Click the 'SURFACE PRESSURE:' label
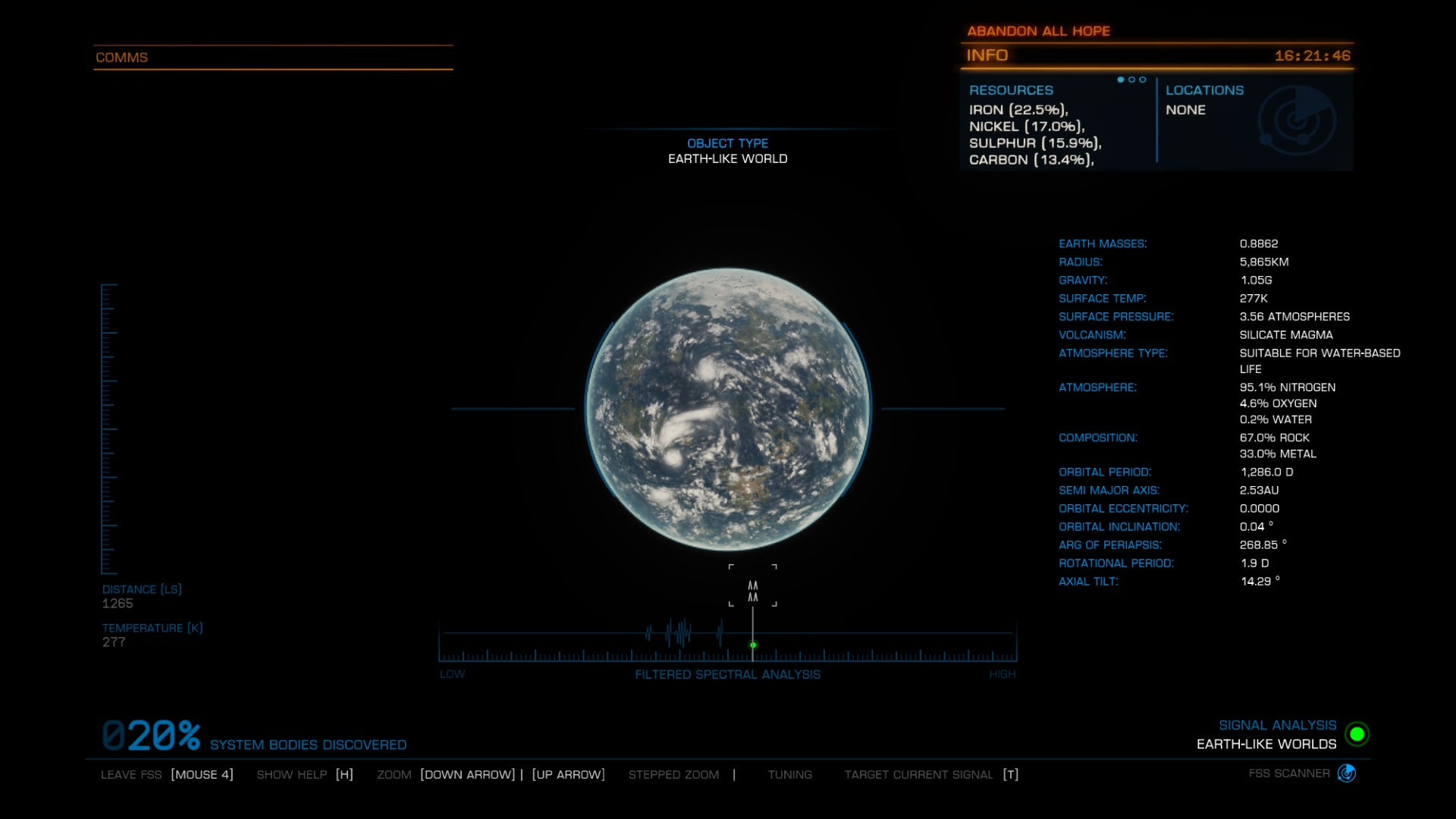Screen dimensions: 1456x819 (1116, 316)
